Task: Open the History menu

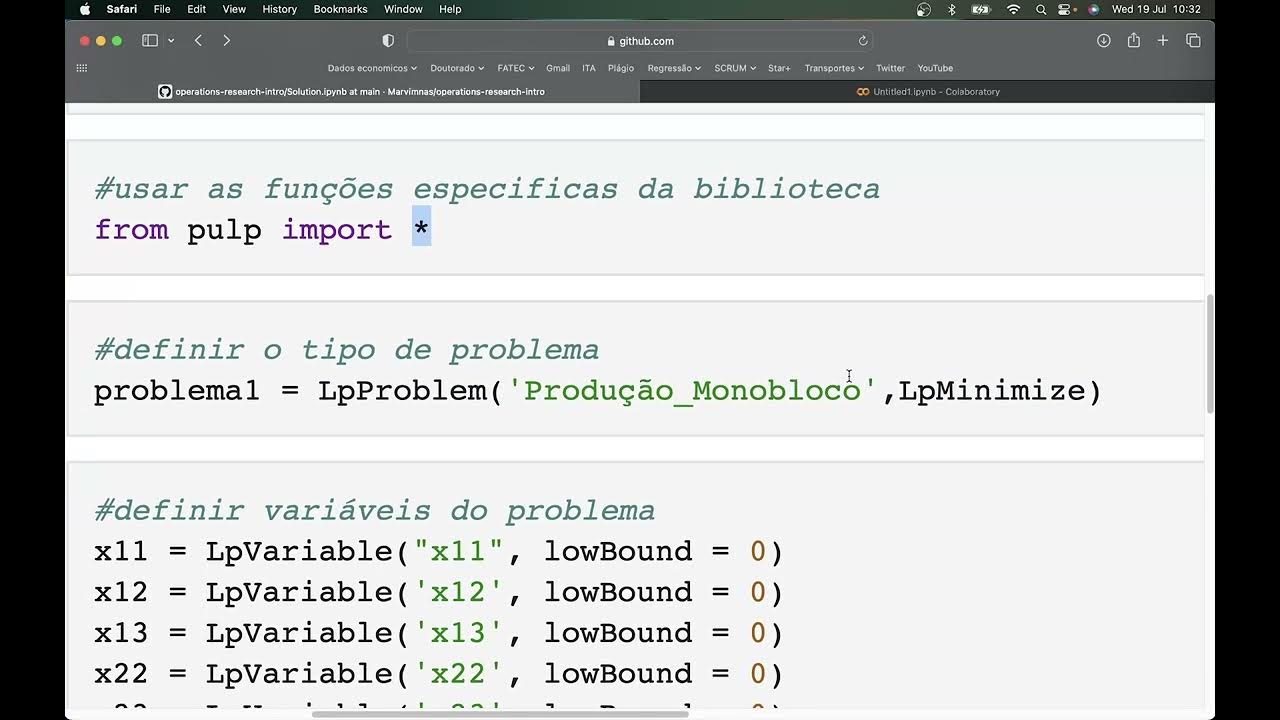Action: coord(279,9)
